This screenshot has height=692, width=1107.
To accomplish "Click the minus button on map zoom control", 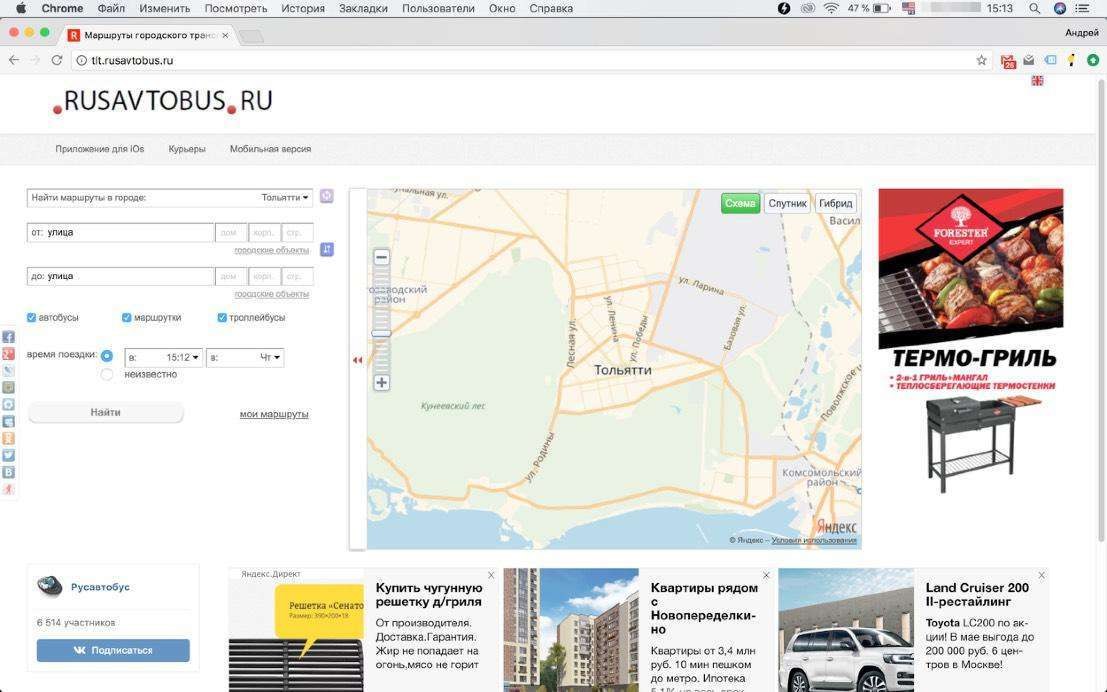I will point(381,257).
